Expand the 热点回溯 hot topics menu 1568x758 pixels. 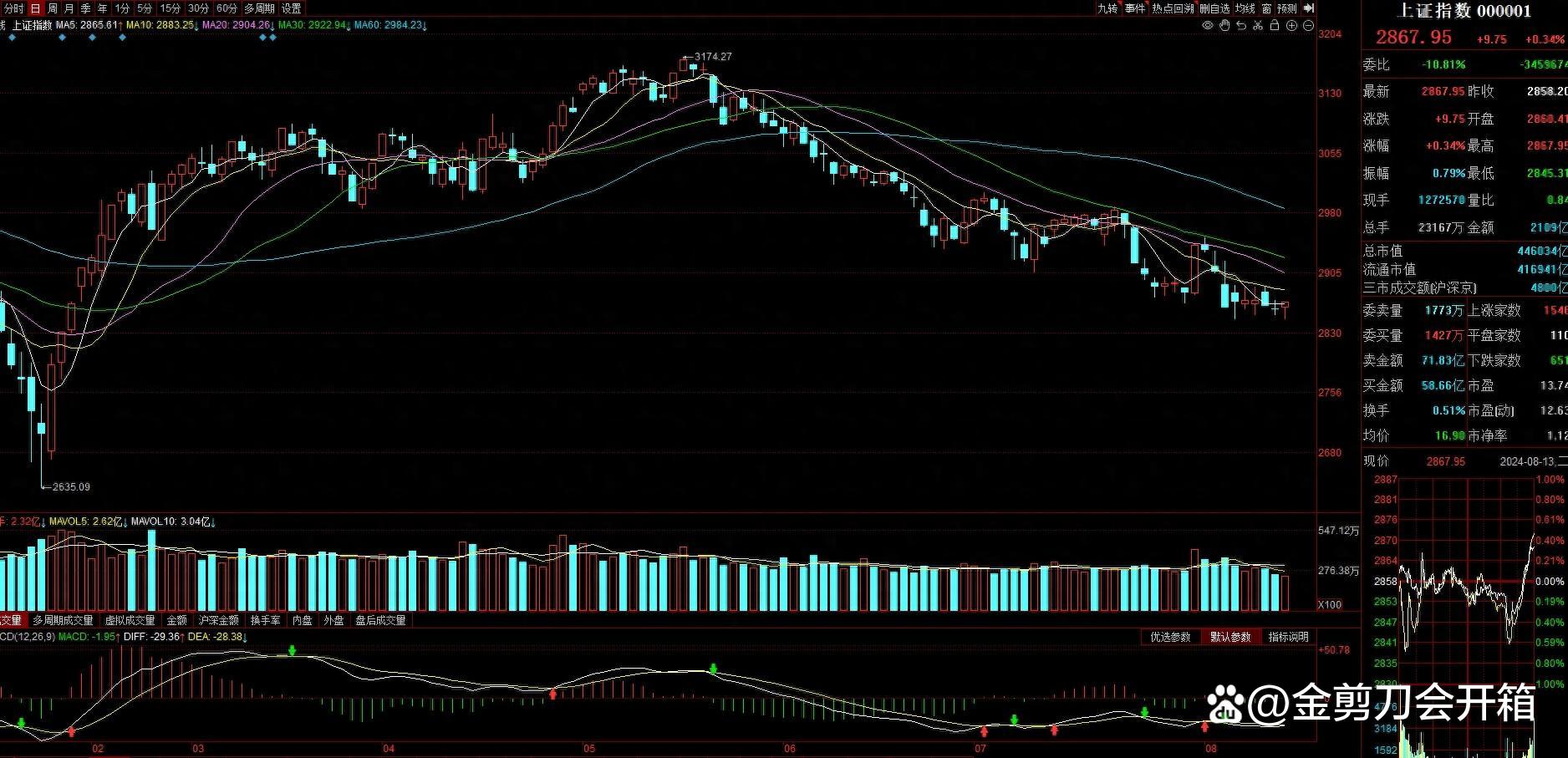pyautogui.click(x=1173, y=8)
